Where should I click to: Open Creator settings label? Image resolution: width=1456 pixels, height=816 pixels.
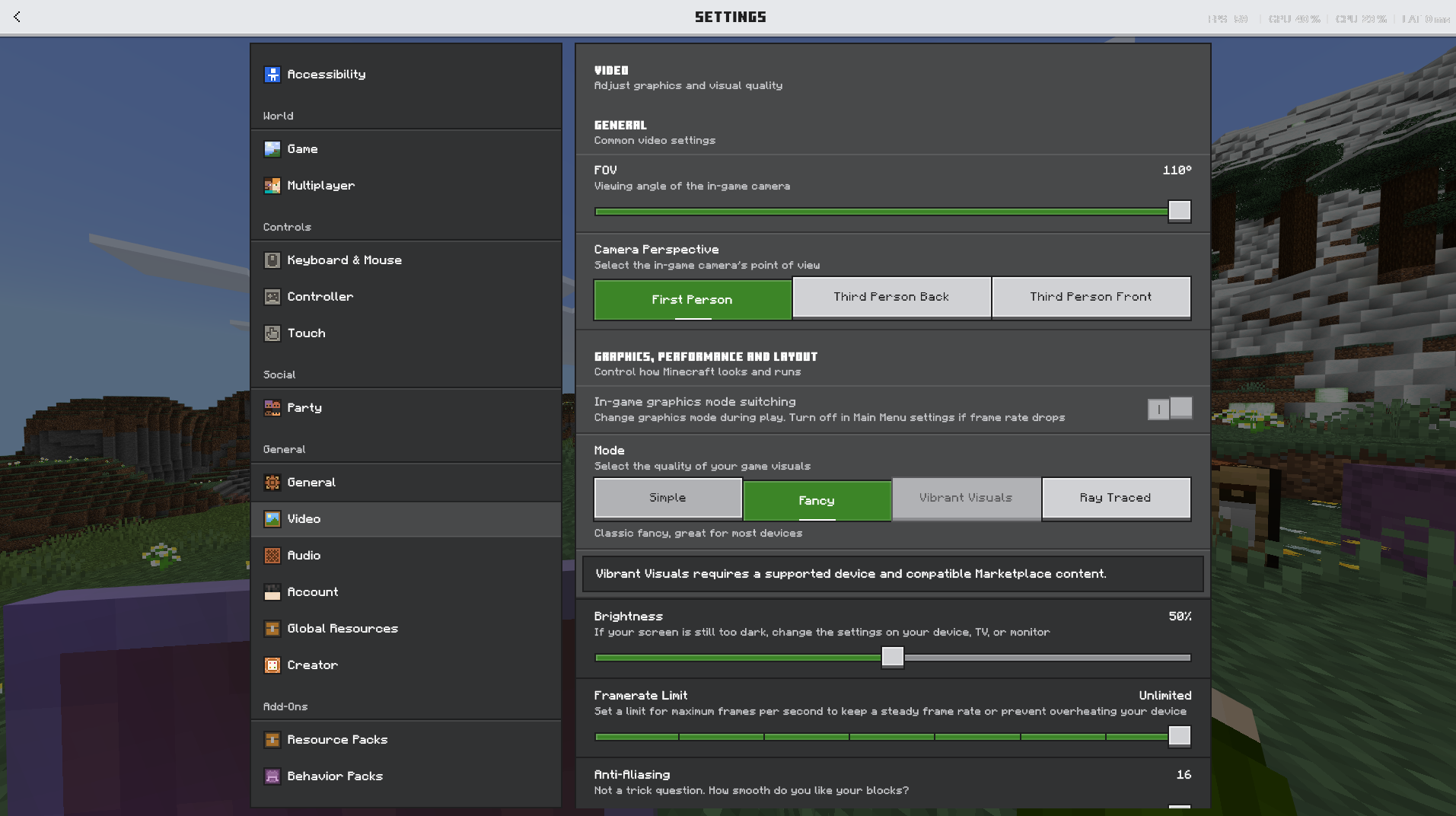[x=312, y=665]
